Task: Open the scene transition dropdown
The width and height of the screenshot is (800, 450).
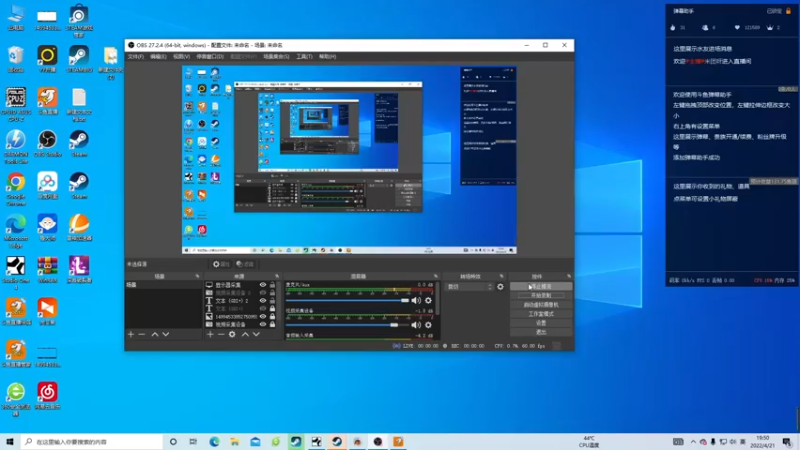Action: pyautogui.click(x=469, y=287)
